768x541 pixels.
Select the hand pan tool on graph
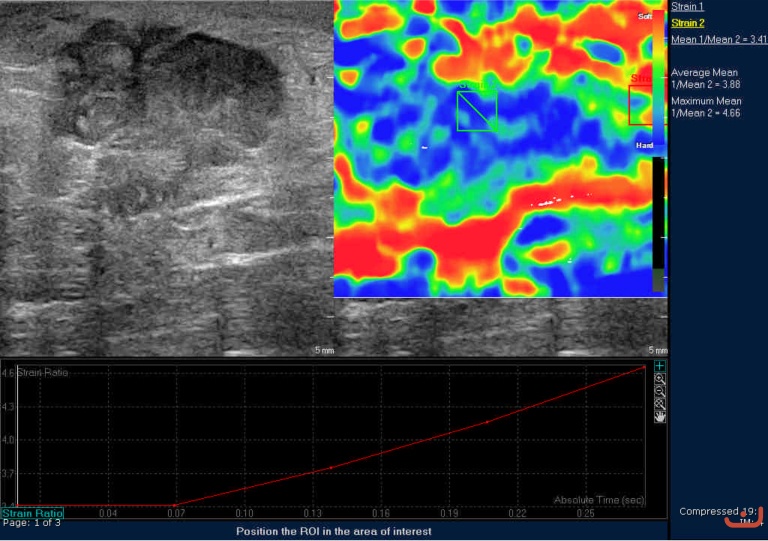pos(660,416)
